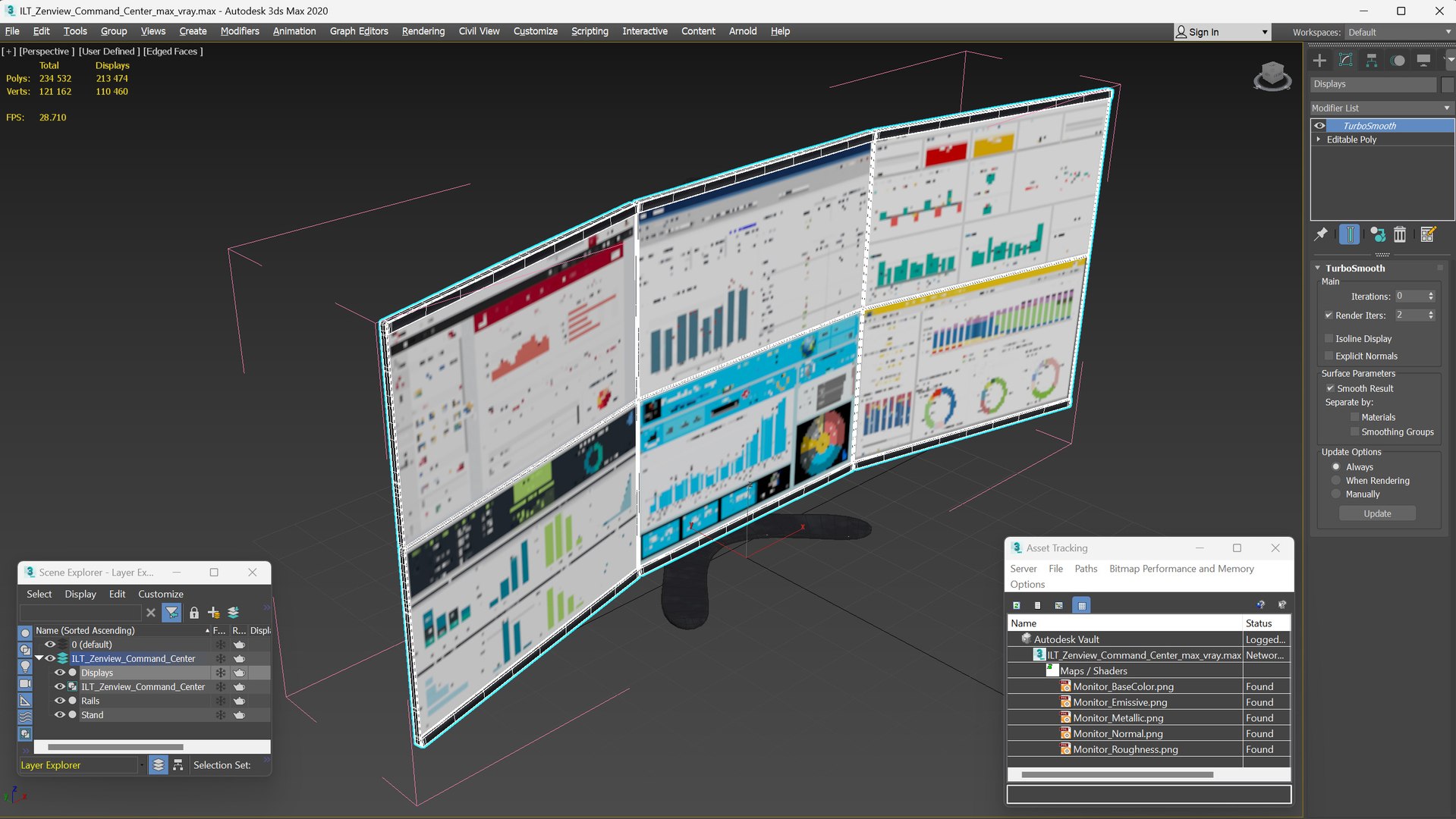This screenshot has height=819, width=1456.
Task: Open the Sign In dropdown arrow
Action: click(1264, 32)
